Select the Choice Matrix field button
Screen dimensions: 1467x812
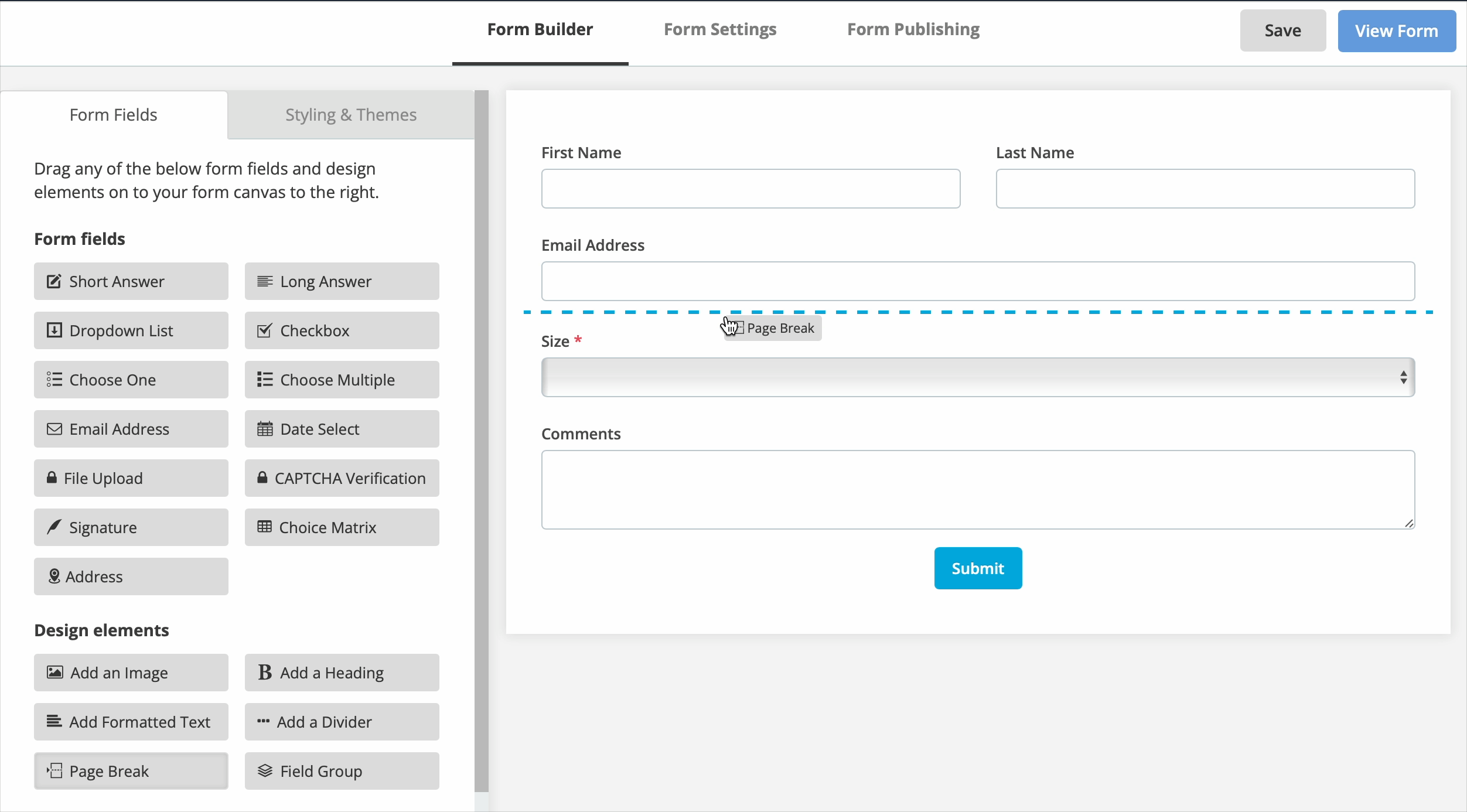(x=342, y=527)
